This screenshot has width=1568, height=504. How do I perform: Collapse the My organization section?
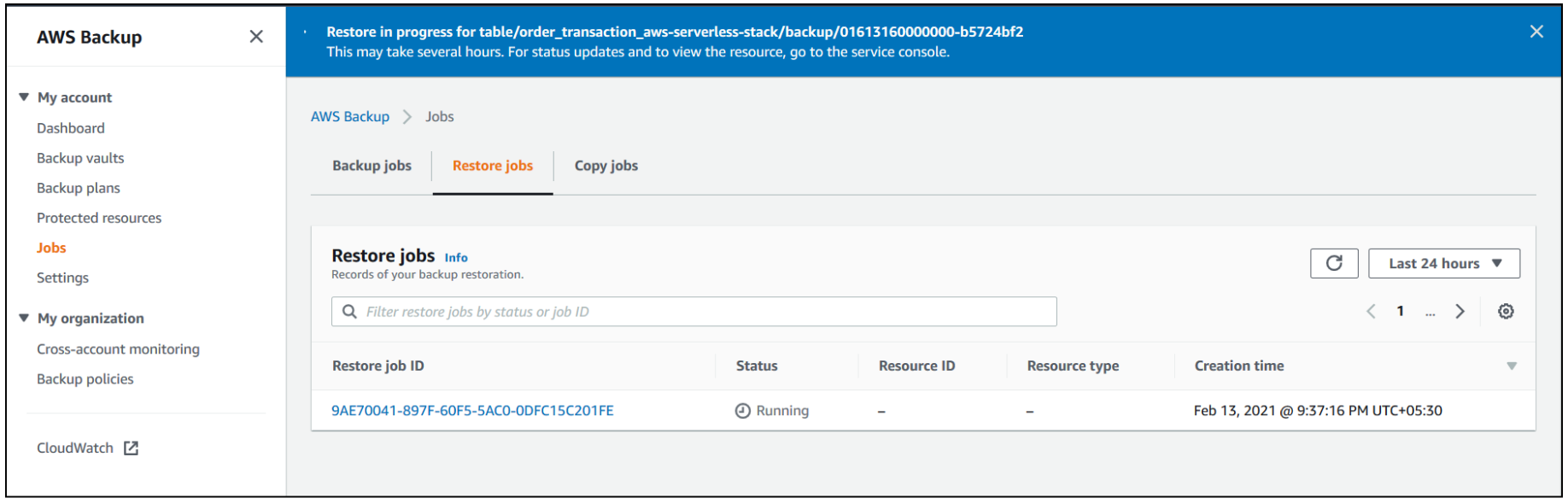click(x=24, y=318)
